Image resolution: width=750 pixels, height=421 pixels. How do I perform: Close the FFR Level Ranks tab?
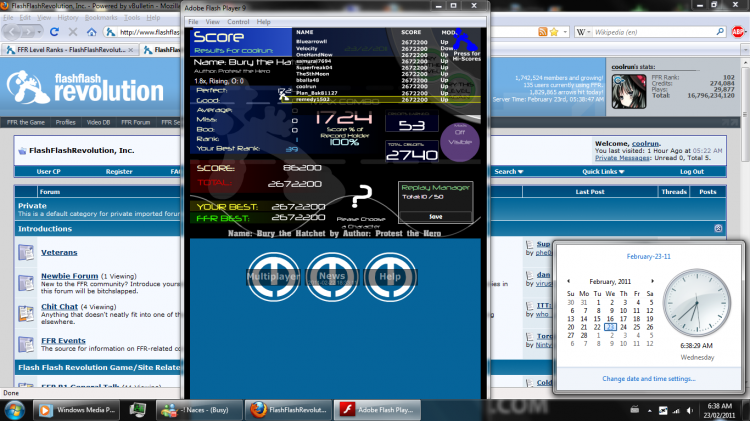coord(131,50)
